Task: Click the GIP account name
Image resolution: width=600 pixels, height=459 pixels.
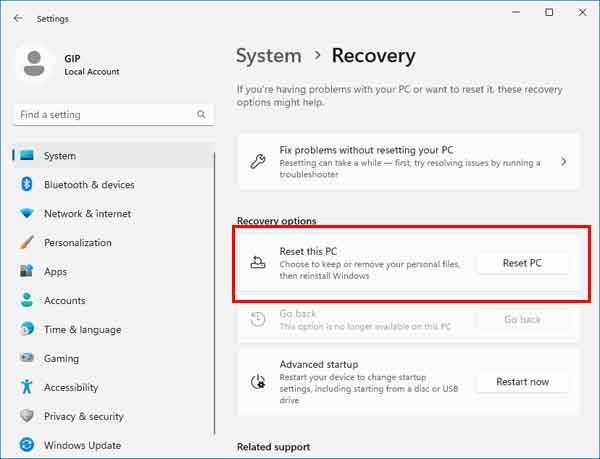Action: [x=72, y=59]
